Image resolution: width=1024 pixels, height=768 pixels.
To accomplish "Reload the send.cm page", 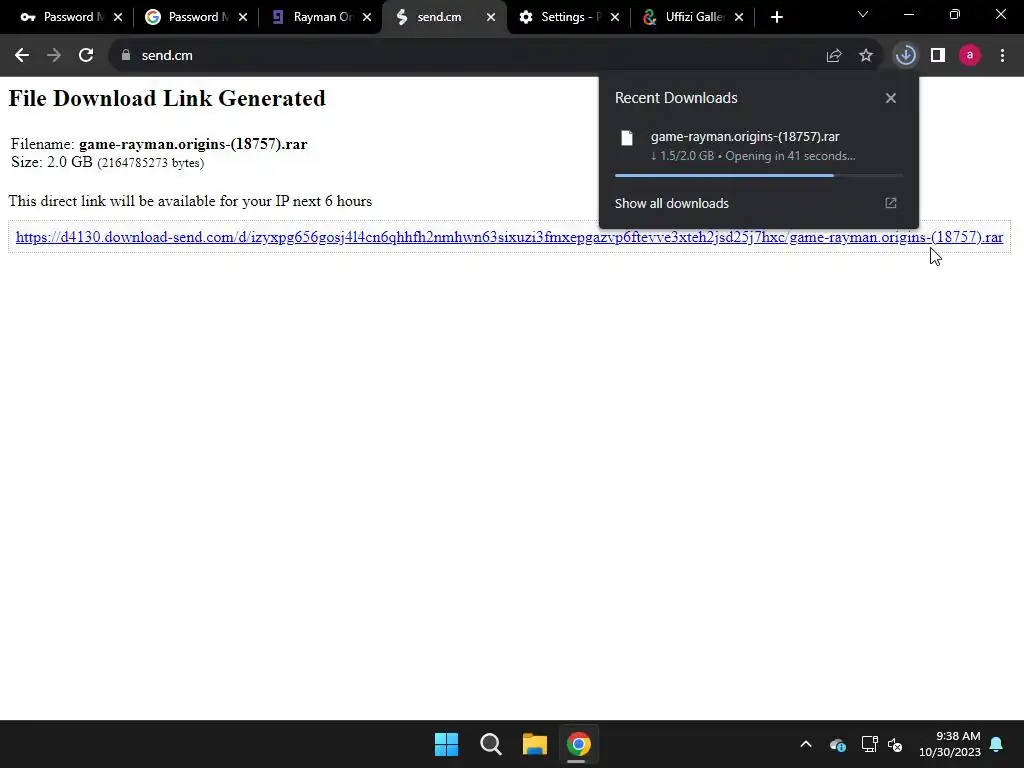I will (x=86, y=56).
